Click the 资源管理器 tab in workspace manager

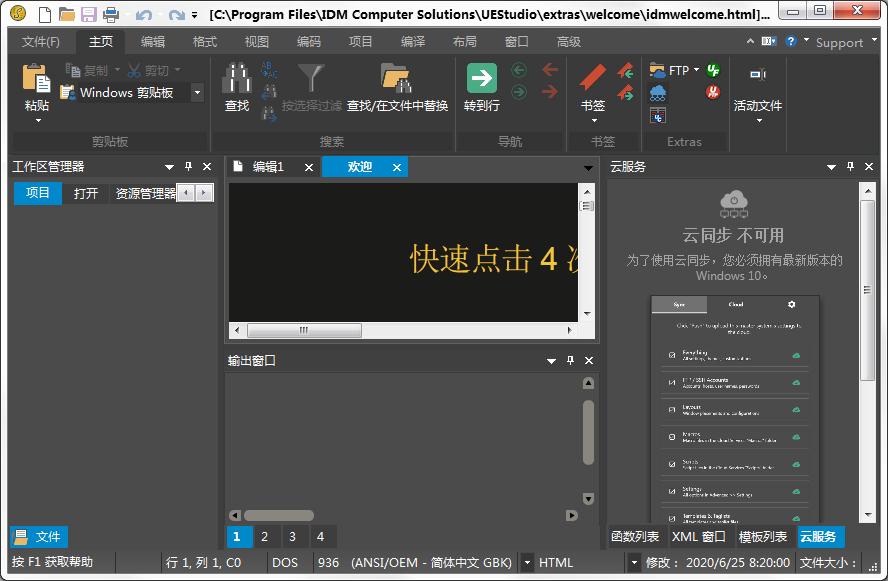point(144,193)
